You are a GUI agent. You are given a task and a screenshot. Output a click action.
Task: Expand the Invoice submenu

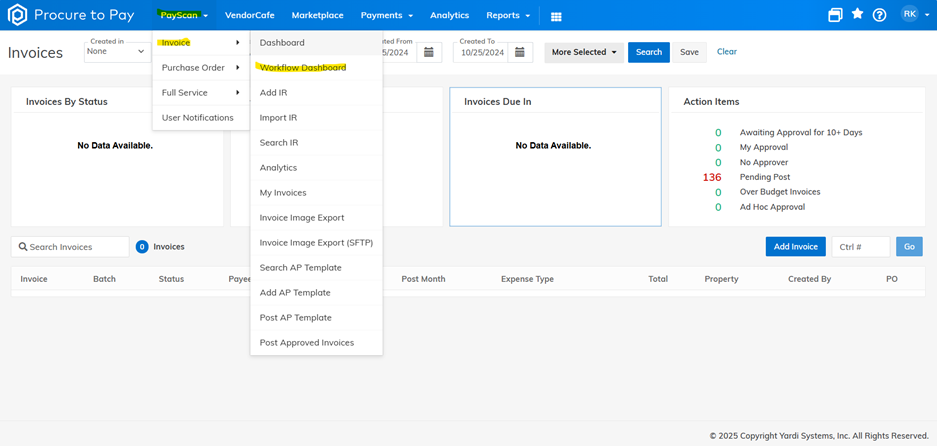pyautogui.click(x=201, y=42)
